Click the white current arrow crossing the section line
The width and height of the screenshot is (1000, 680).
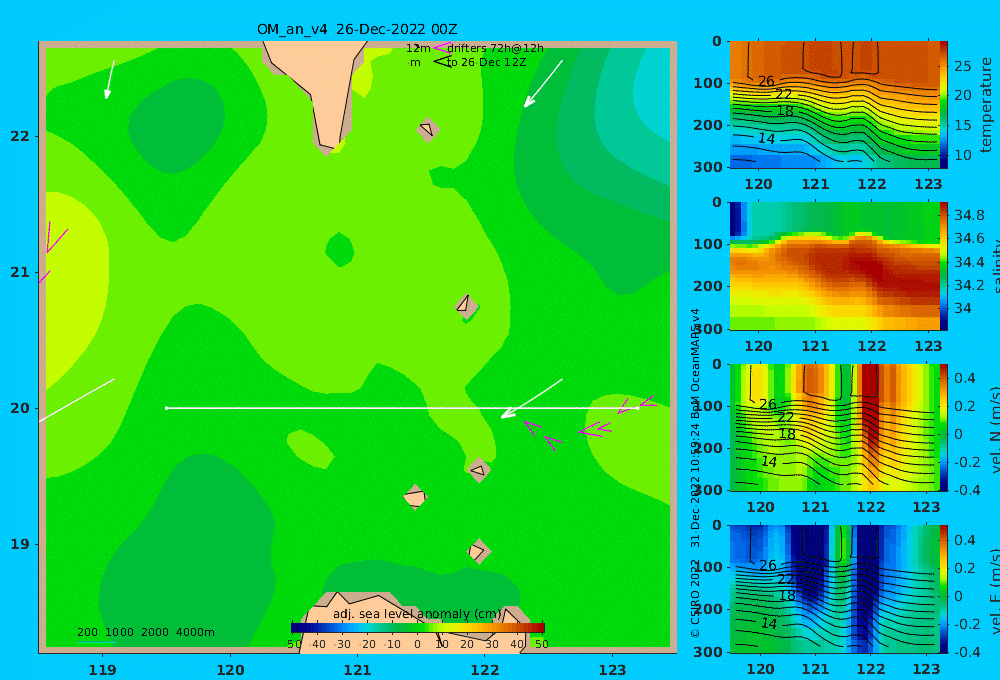pyautogui.click(x=532, y=399)
